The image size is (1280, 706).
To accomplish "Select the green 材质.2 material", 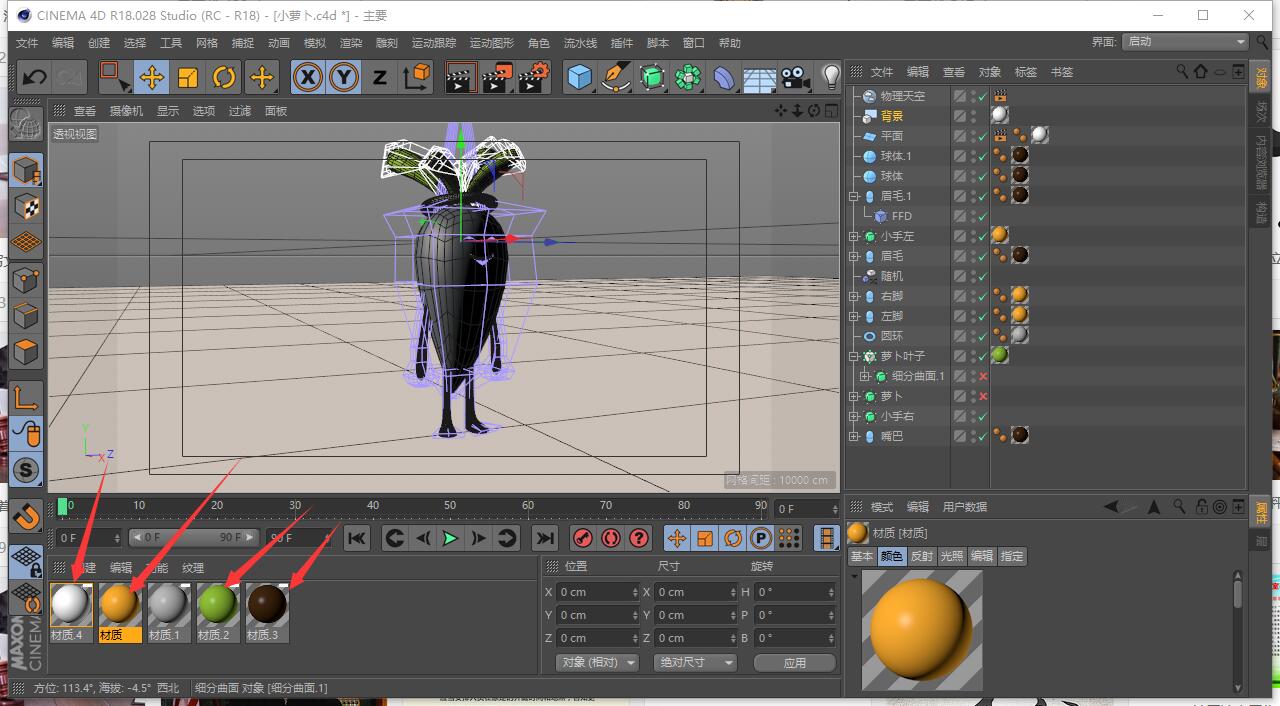I will tap(217, 612).
